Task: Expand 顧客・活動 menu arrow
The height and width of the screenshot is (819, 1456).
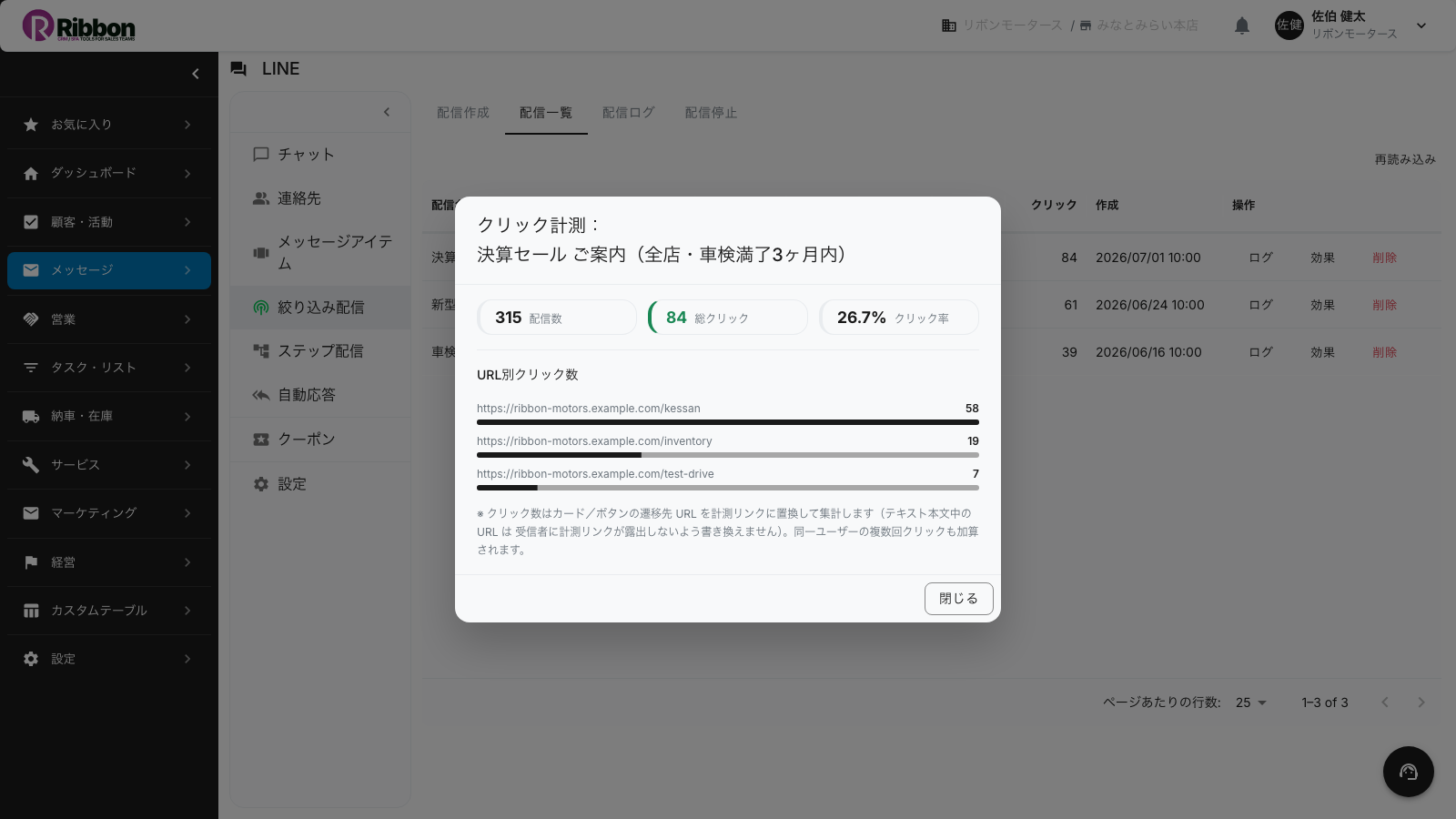Action: point(187,222)
